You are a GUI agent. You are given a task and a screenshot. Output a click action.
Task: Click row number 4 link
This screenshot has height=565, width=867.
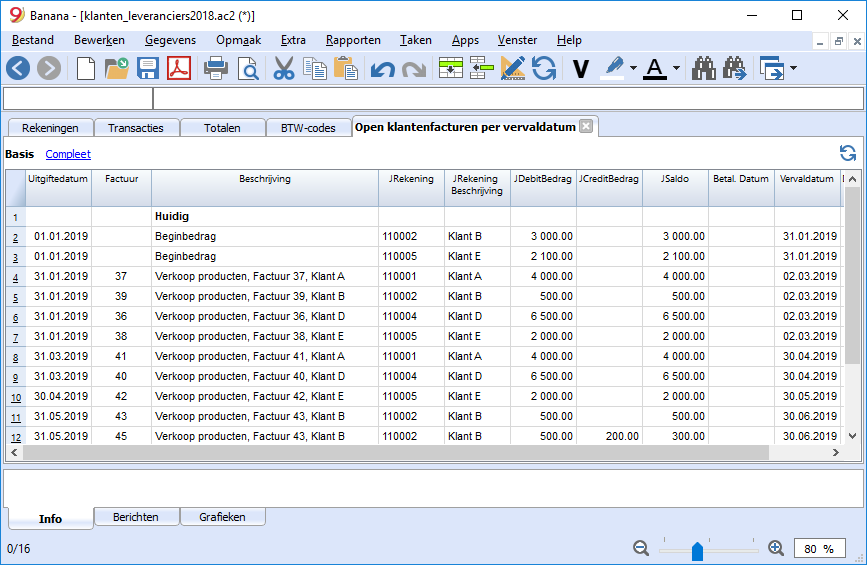[x=15, y=278]
